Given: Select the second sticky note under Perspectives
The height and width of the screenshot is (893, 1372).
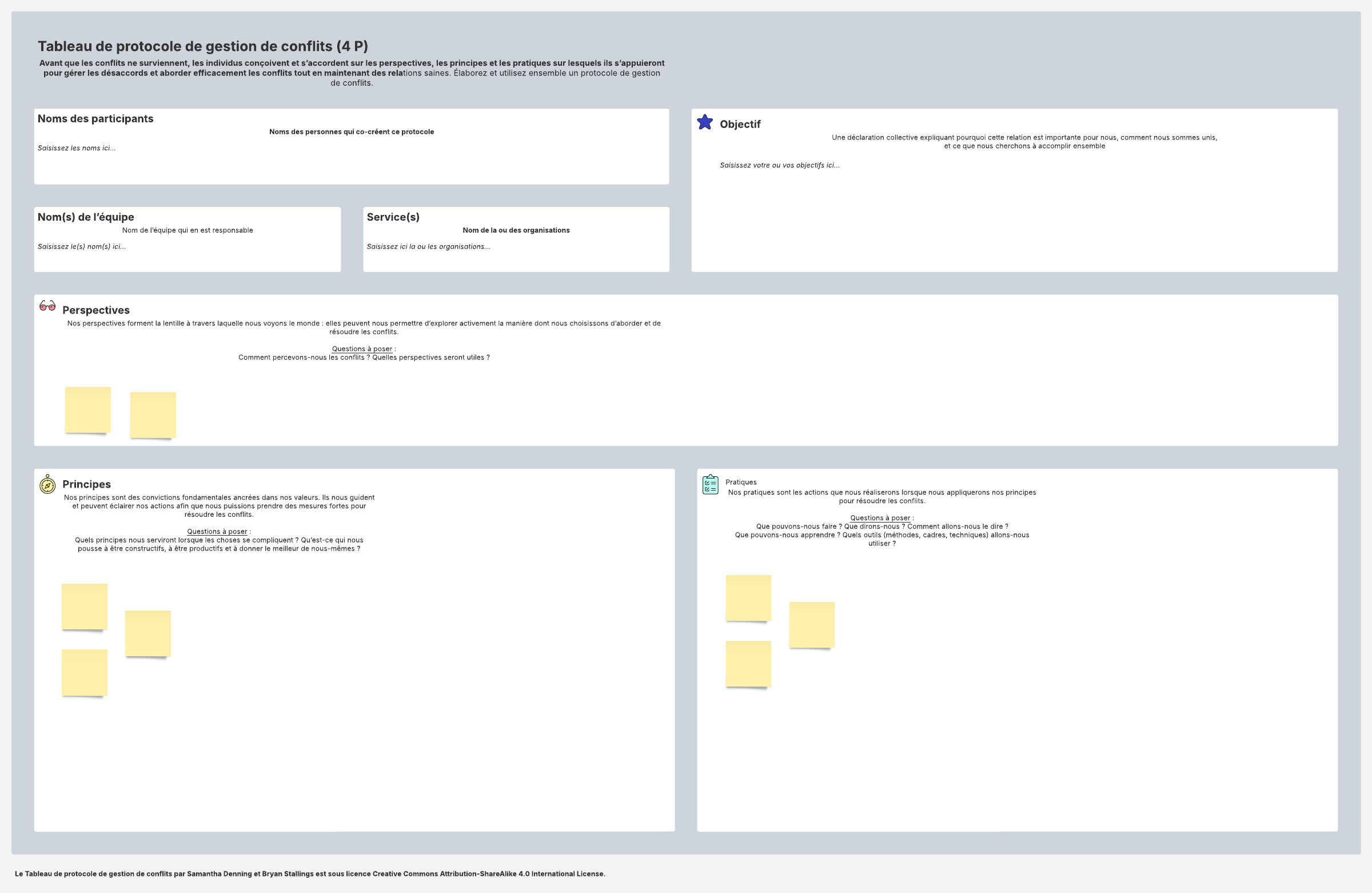Looking at the screenshot, I should 153,415.
